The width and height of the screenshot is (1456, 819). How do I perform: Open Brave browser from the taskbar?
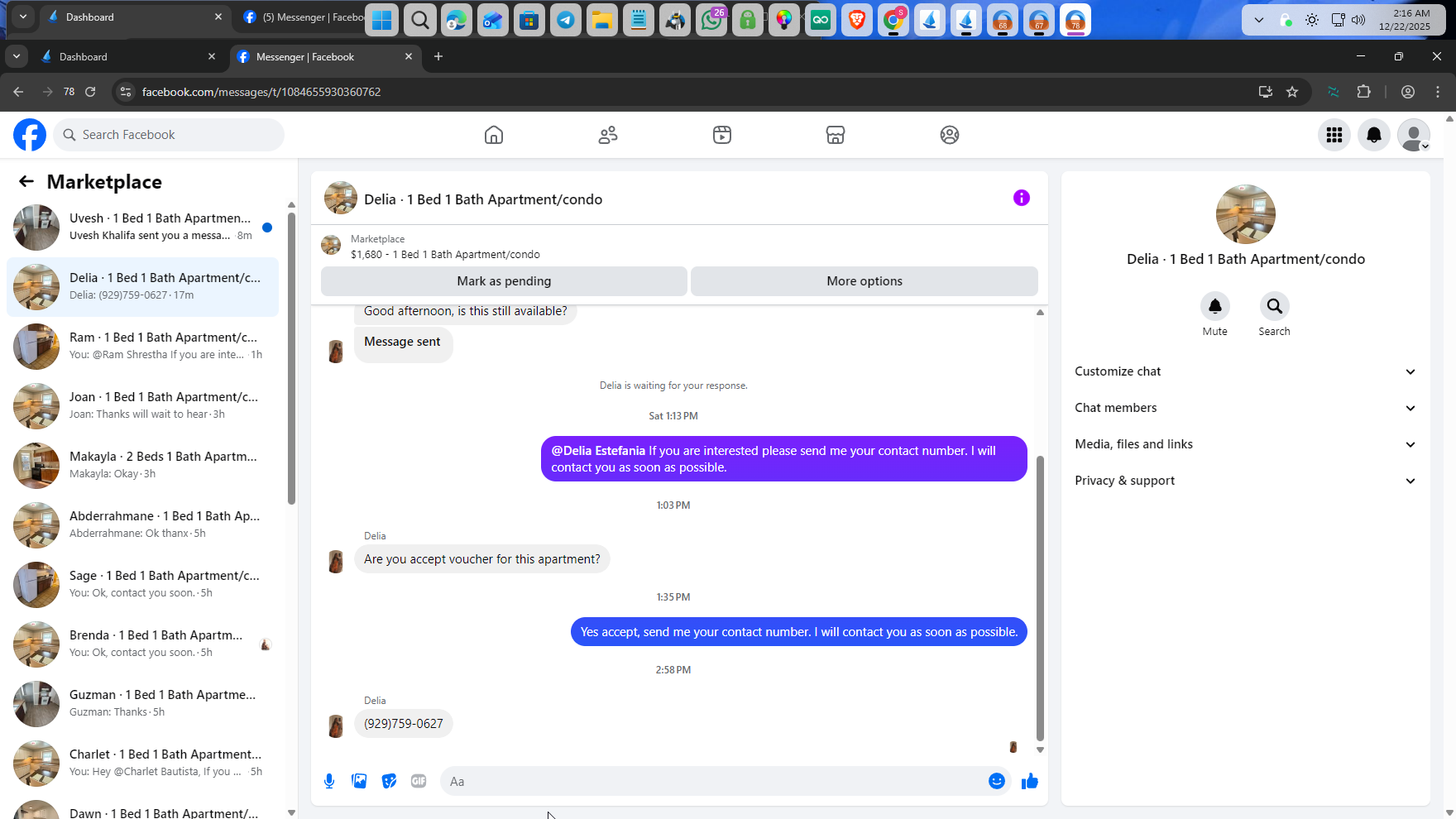coord(857,20)
